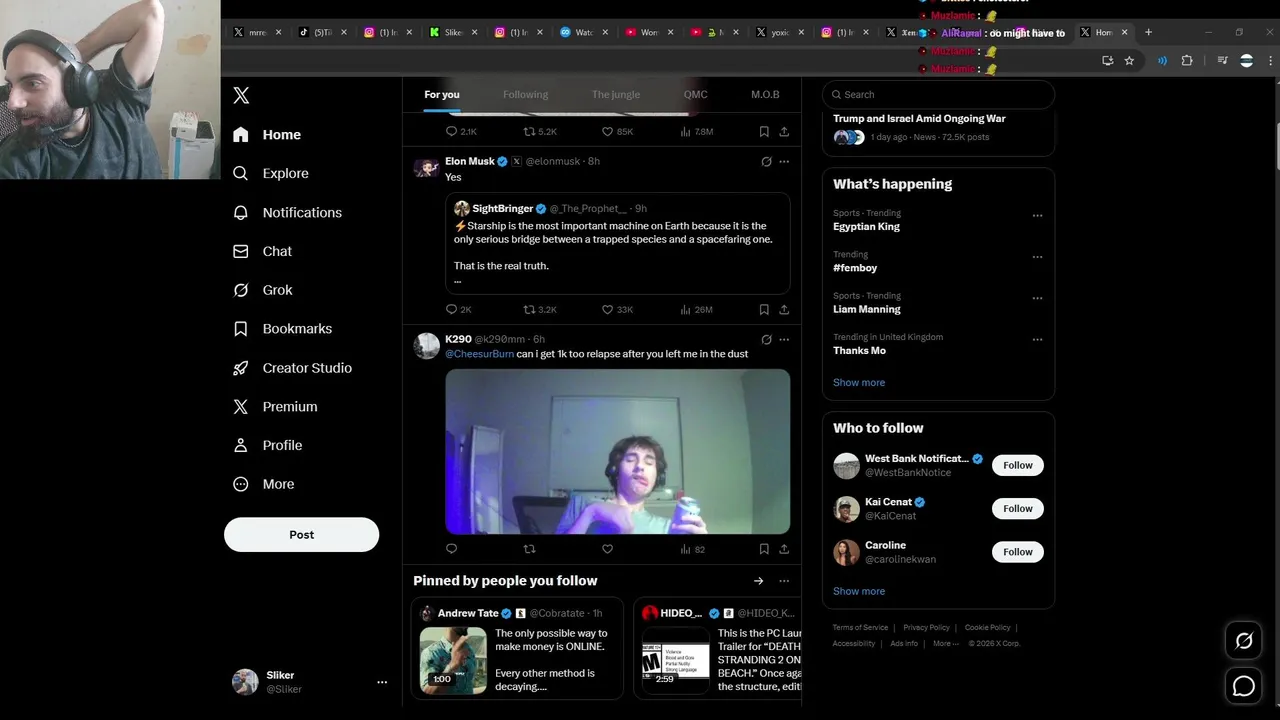Open the More menu in sidebar

[264, 484]
